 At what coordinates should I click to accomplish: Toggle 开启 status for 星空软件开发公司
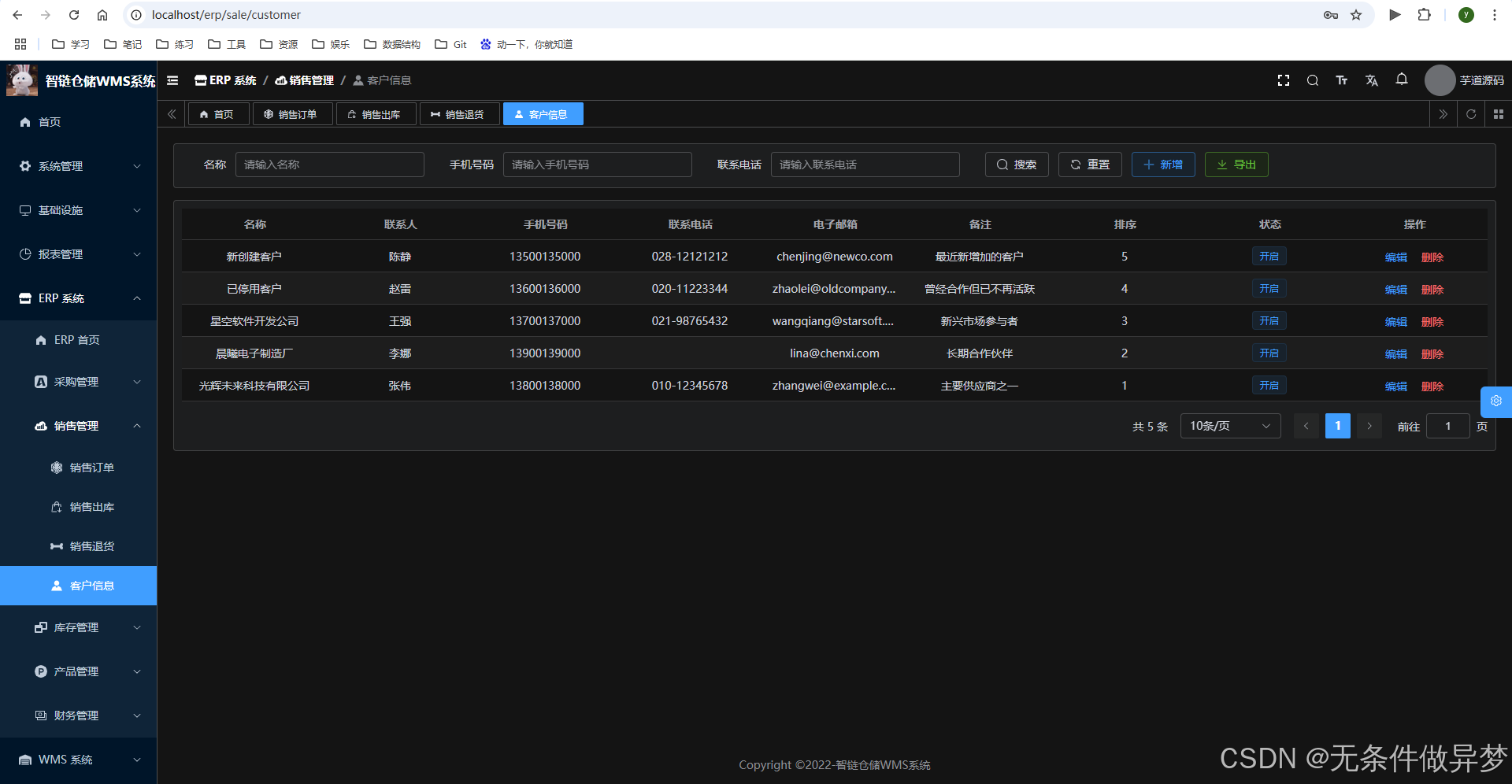click(x=1269, y=321)
